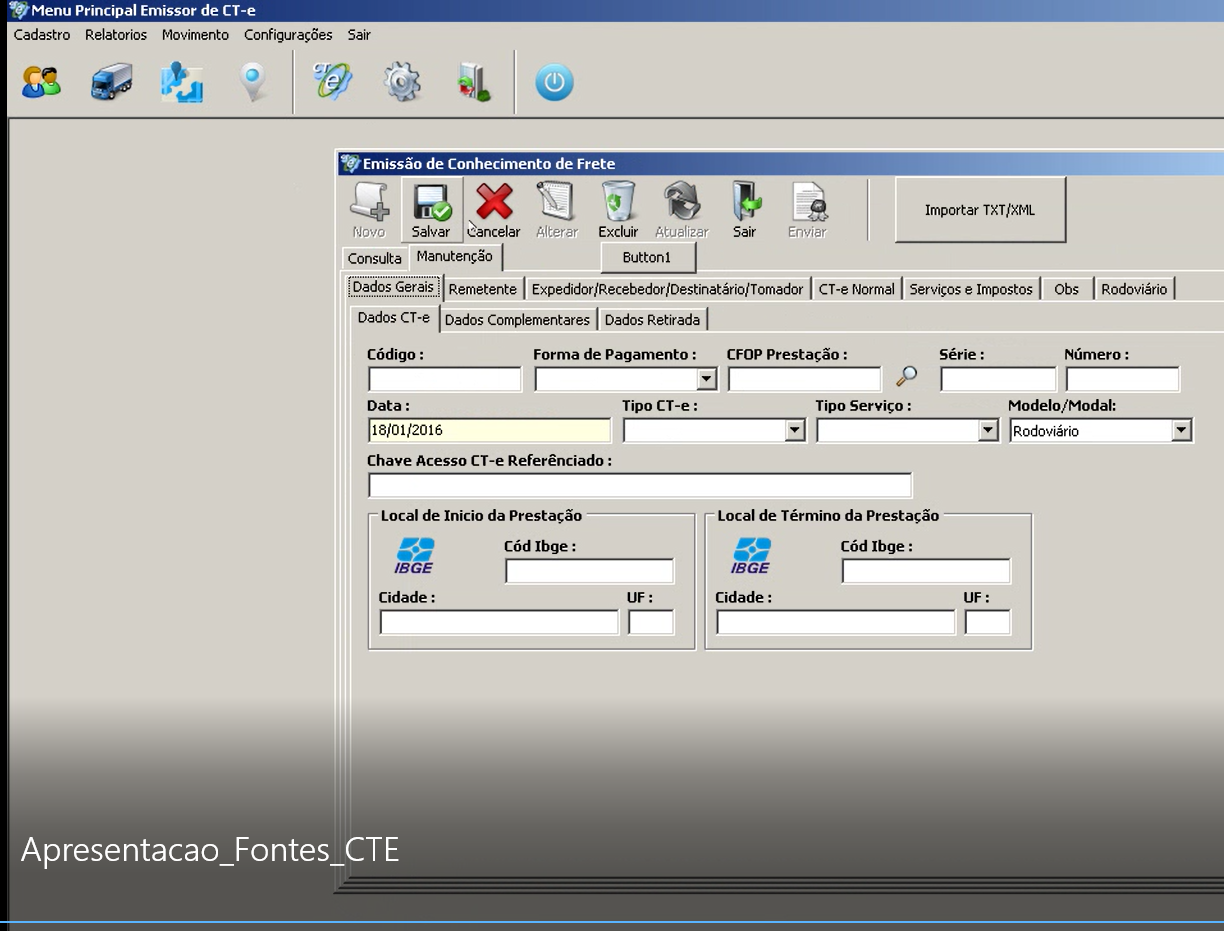Click the truck icon in main toolbar
The width and height of the screenshot is (1224, 931).
[111, 82]
